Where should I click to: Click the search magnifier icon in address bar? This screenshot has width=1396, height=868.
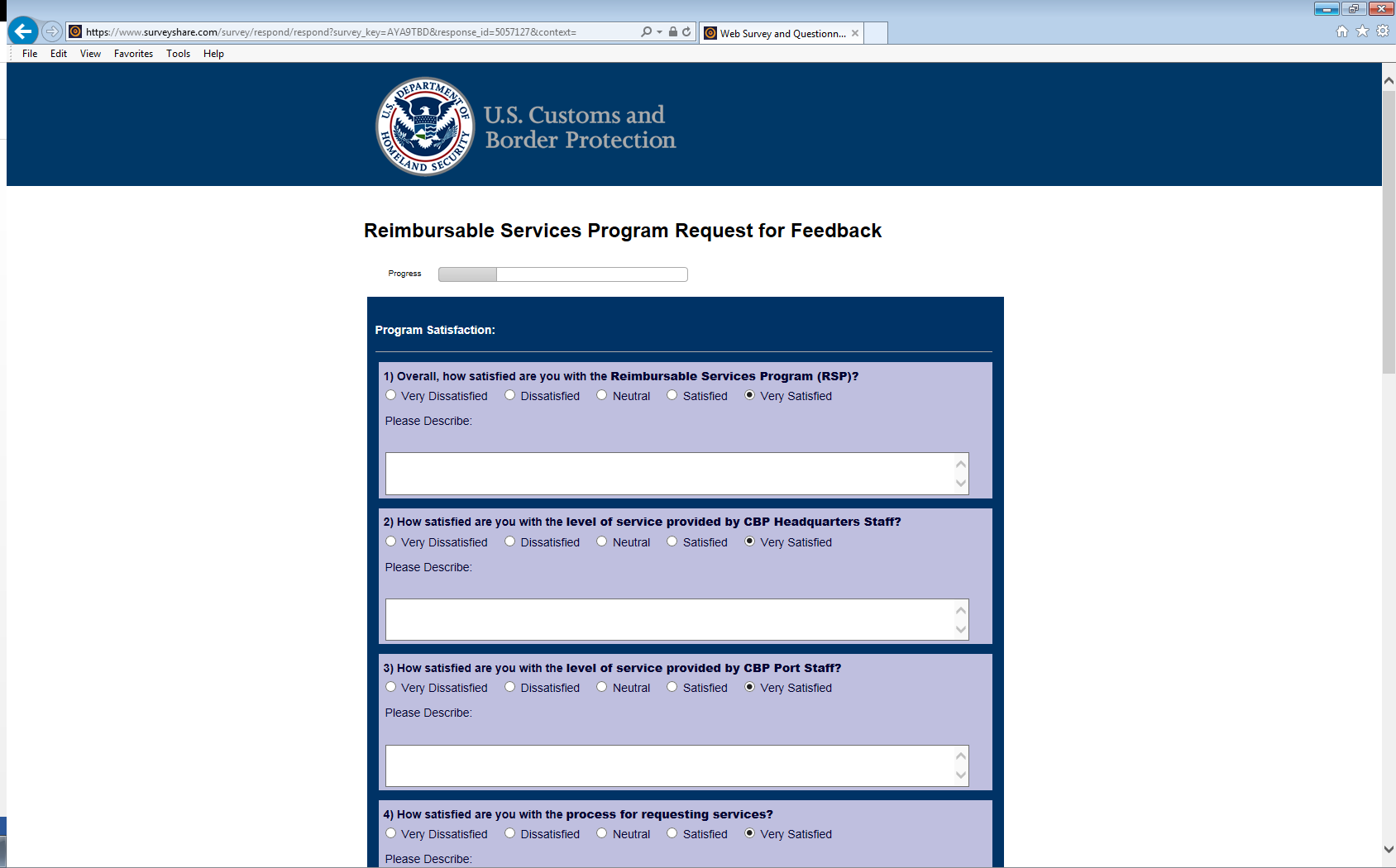point(646,31)
